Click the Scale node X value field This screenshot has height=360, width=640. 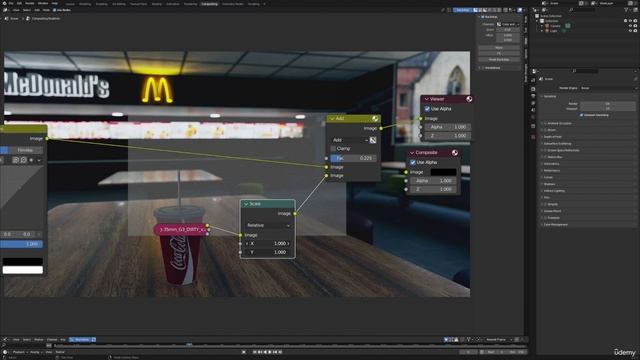(x=268, y=244)
